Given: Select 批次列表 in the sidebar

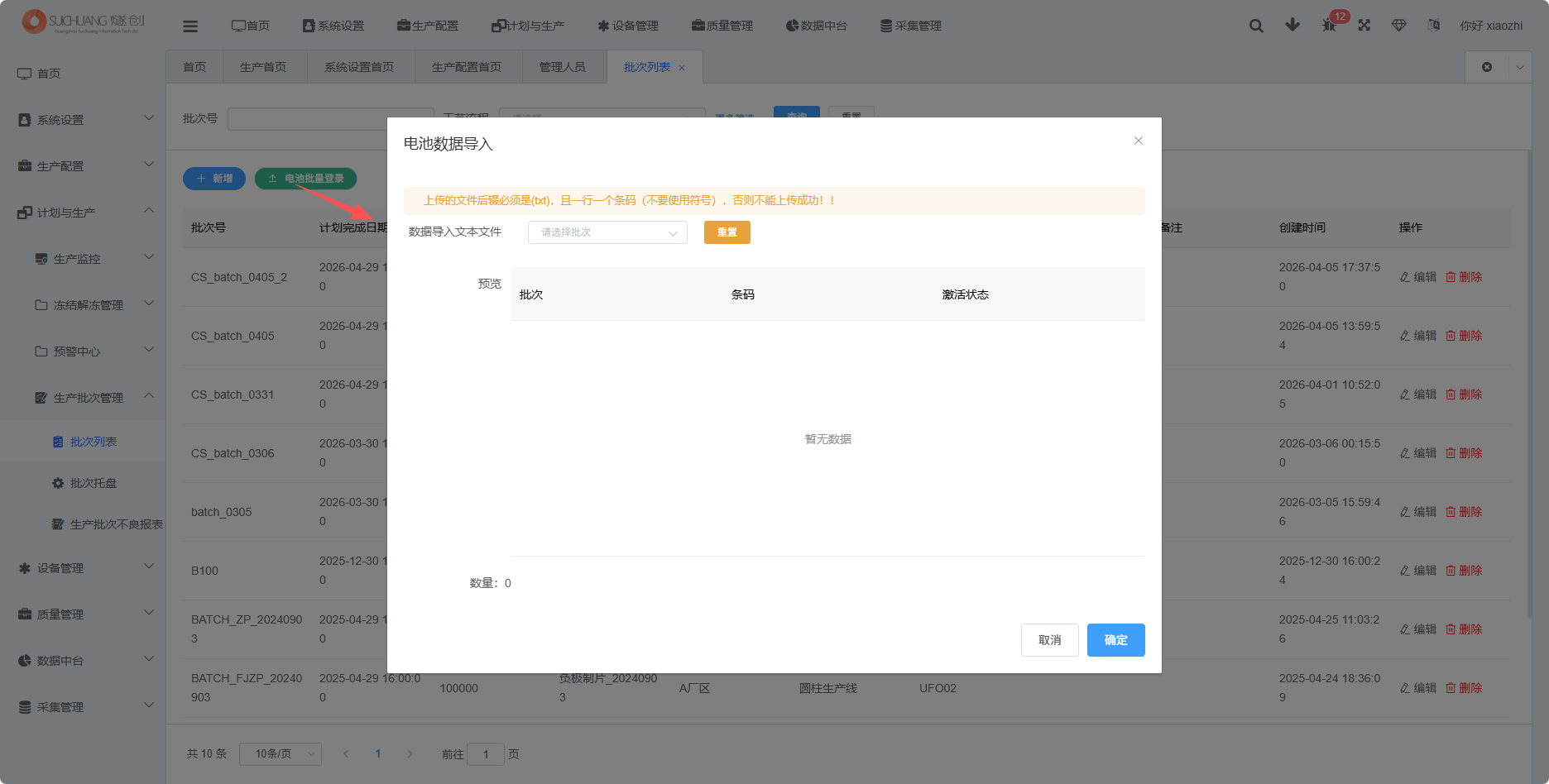Looking at the screenshot, I should pos(83,442).
